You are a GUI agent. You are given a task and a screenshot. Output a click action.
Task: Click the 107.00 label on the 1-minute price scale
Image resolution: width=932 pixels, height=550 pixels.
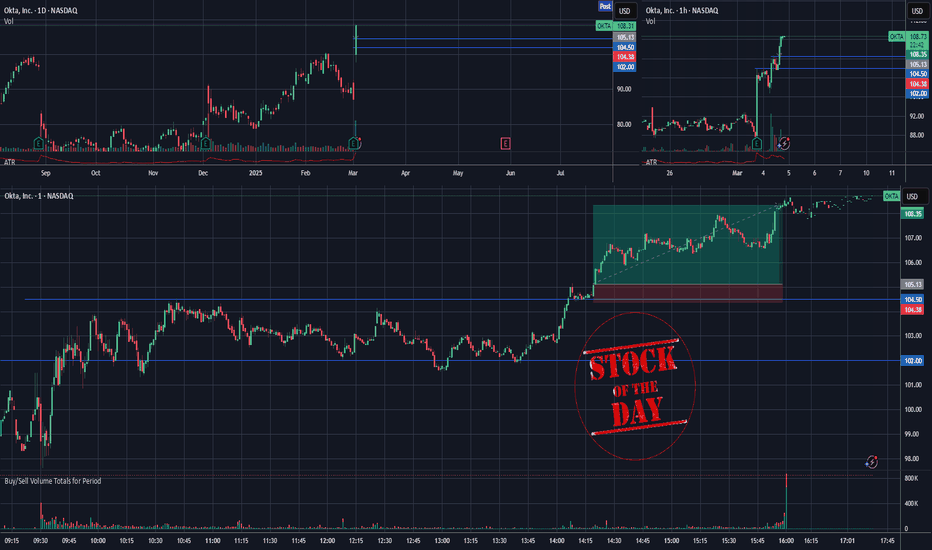[x=913, y=238]
